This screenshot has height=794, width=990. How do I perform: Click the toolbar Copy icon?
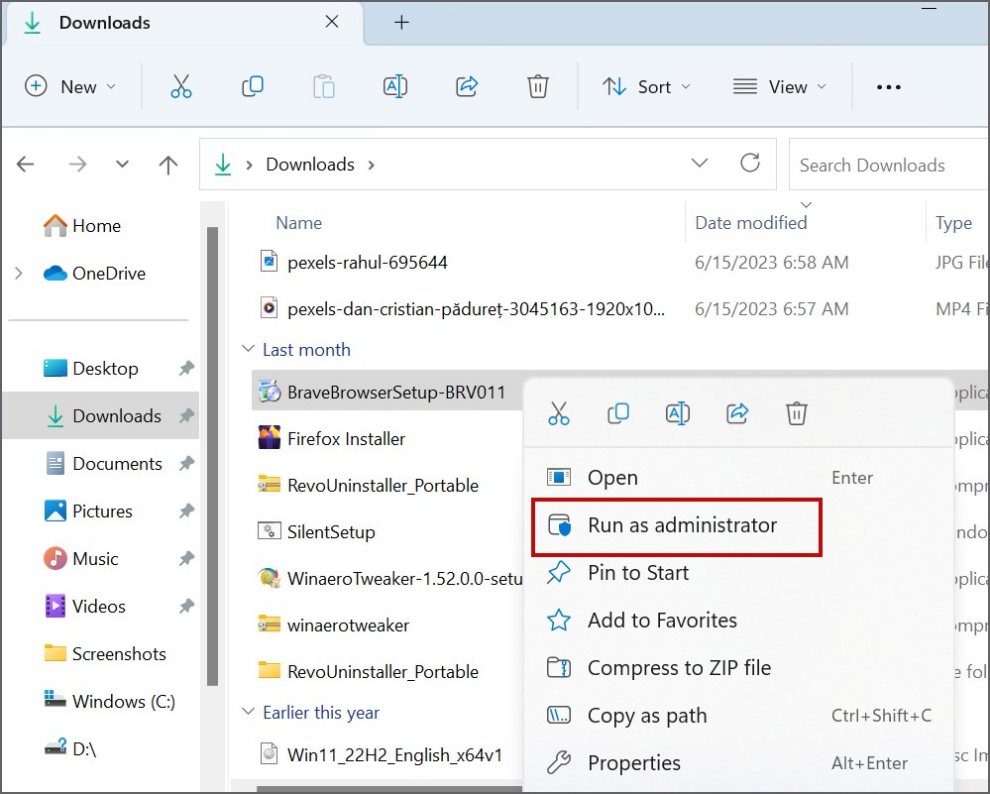[x=252, y=87]
